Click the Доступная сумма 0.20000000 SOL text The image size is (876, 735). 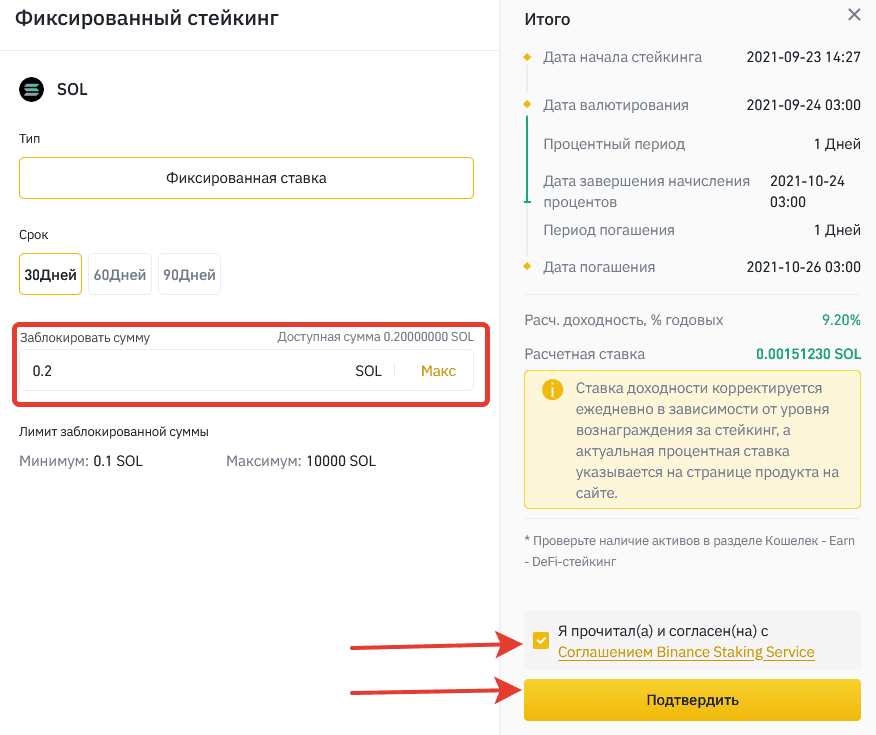coord(375,337)
